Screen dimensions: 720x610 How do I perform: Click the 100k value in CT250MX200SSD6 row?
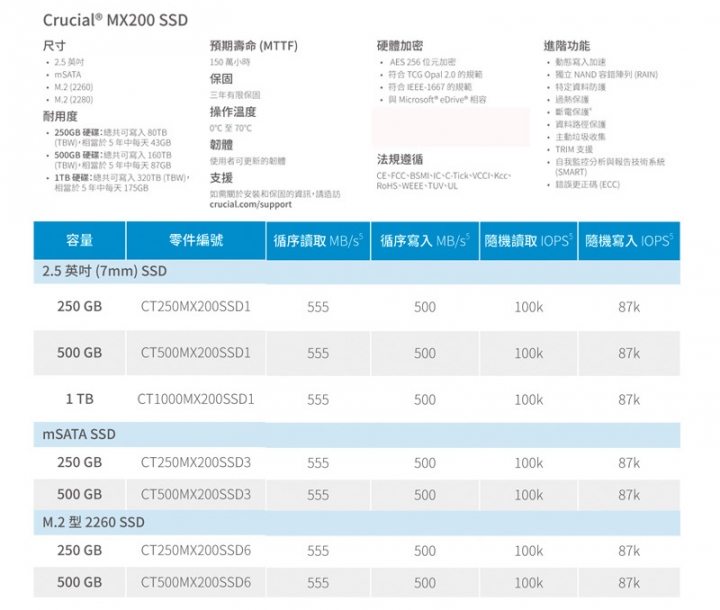click(x=529, y=551)
